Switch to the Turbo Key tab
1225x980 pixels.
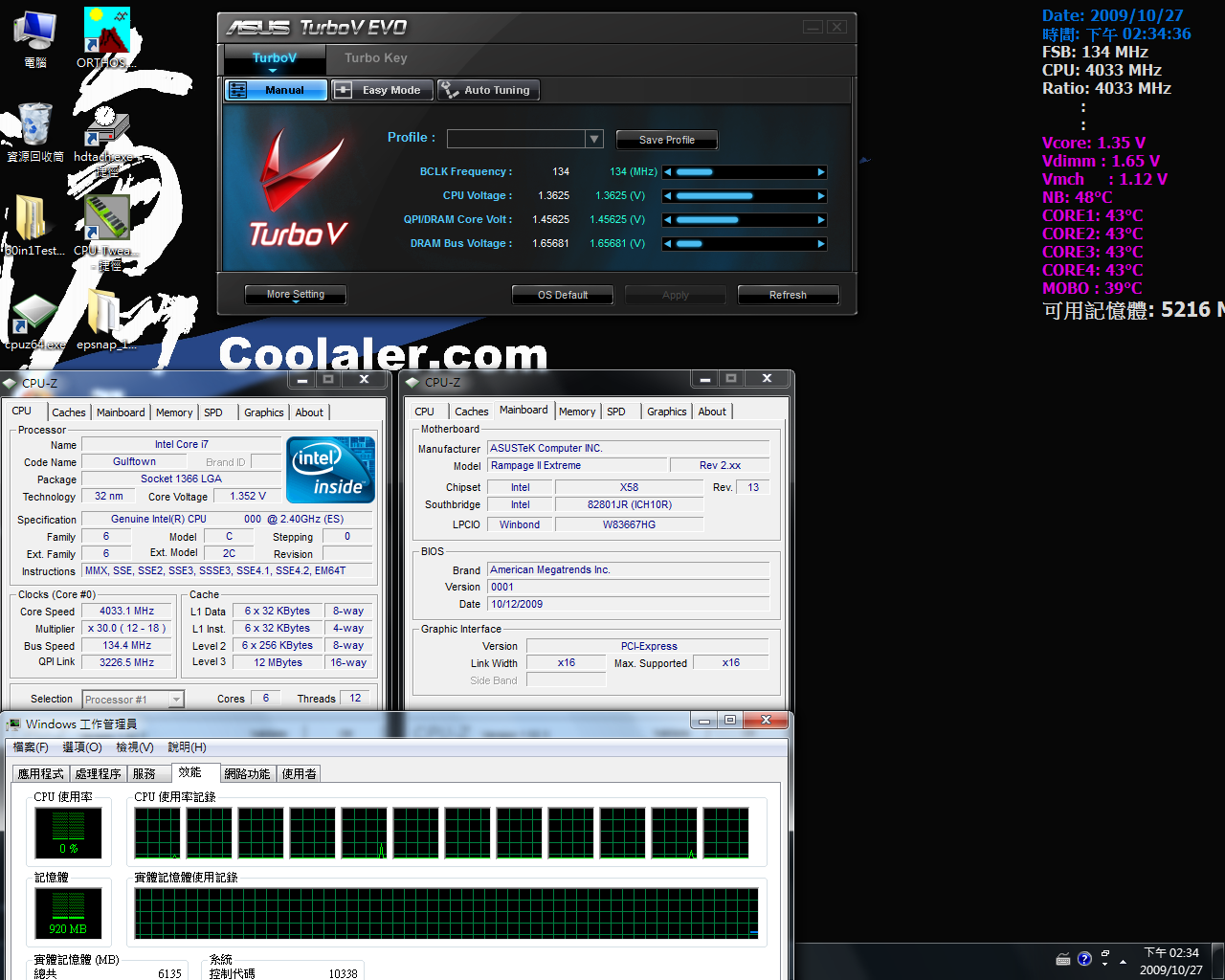376,58
